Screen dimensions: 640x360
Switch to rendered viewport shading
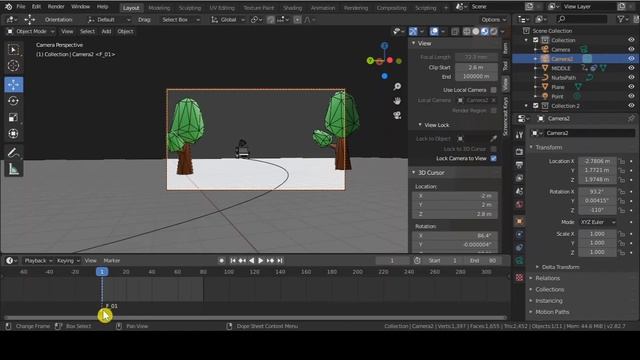(493, 31)
